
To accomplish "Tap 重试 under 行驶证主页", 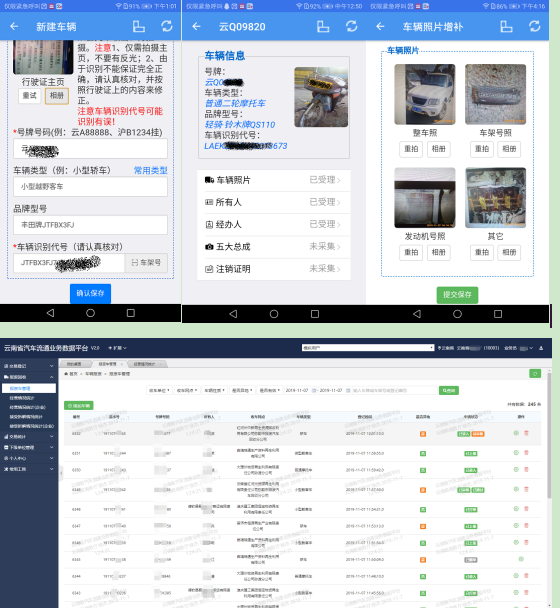I will [x=29, y=96].
